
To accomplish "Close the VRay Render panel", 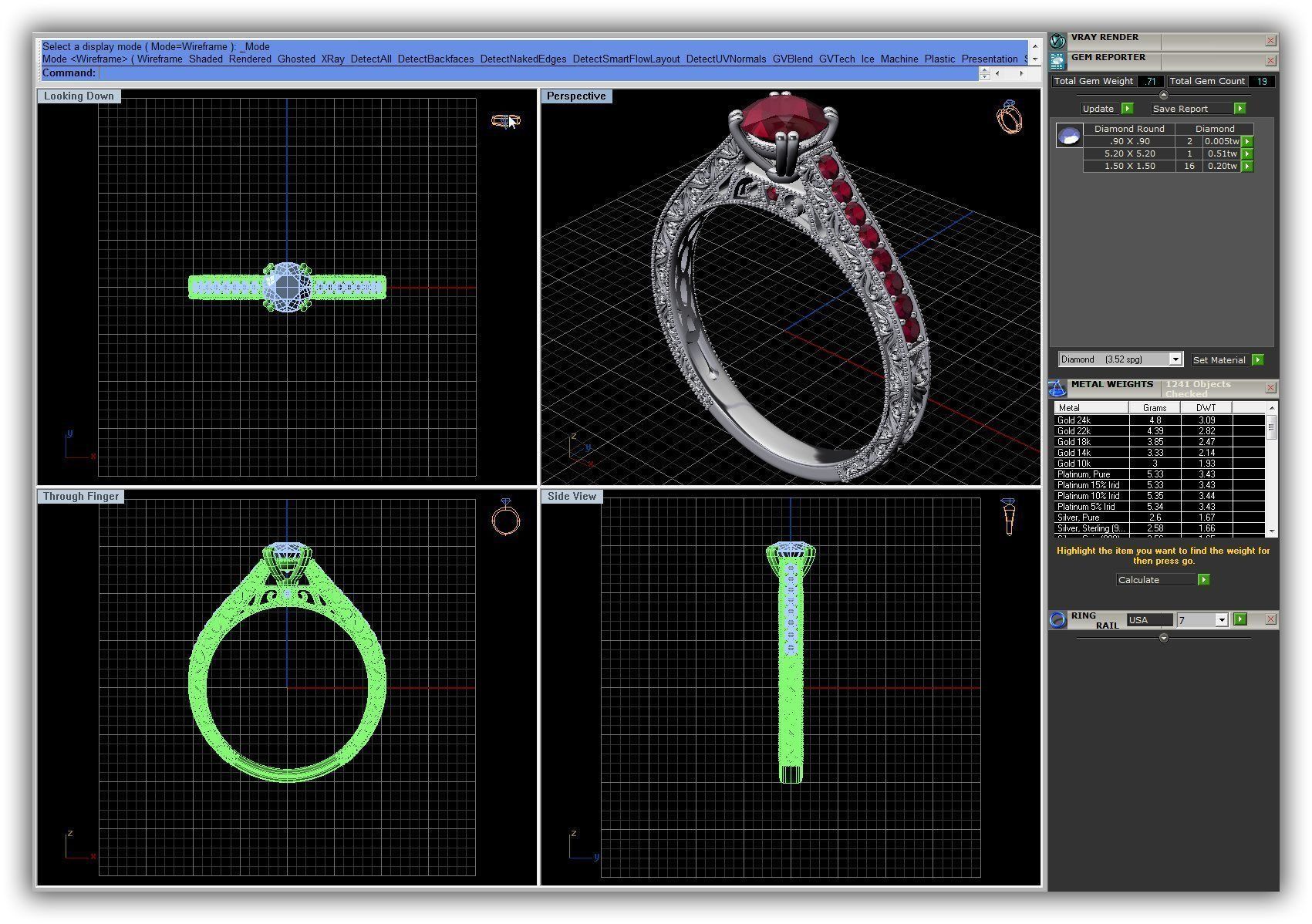I will (1270, 40).
